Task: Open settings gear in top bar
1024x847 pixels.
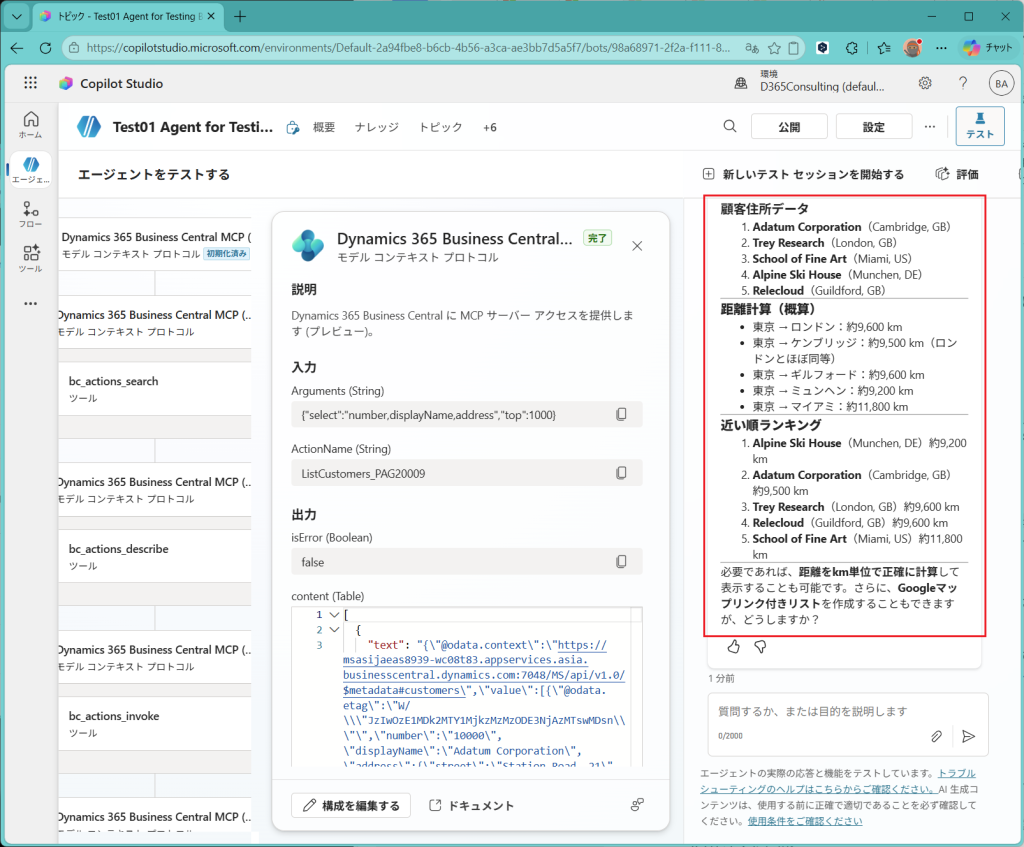Action: [925, 83]
